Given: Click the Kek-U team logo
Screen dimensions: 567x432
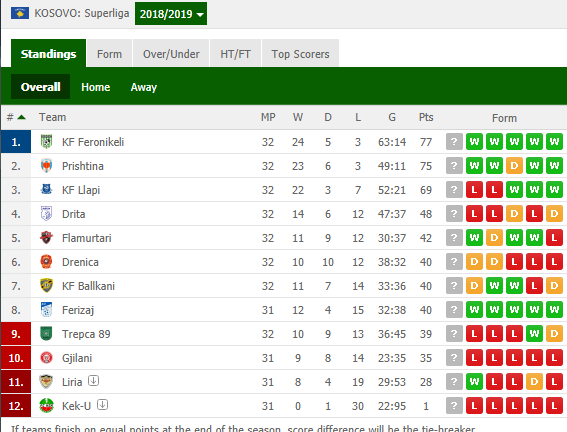Looking at the screenshot, I should tap(46, 406).
